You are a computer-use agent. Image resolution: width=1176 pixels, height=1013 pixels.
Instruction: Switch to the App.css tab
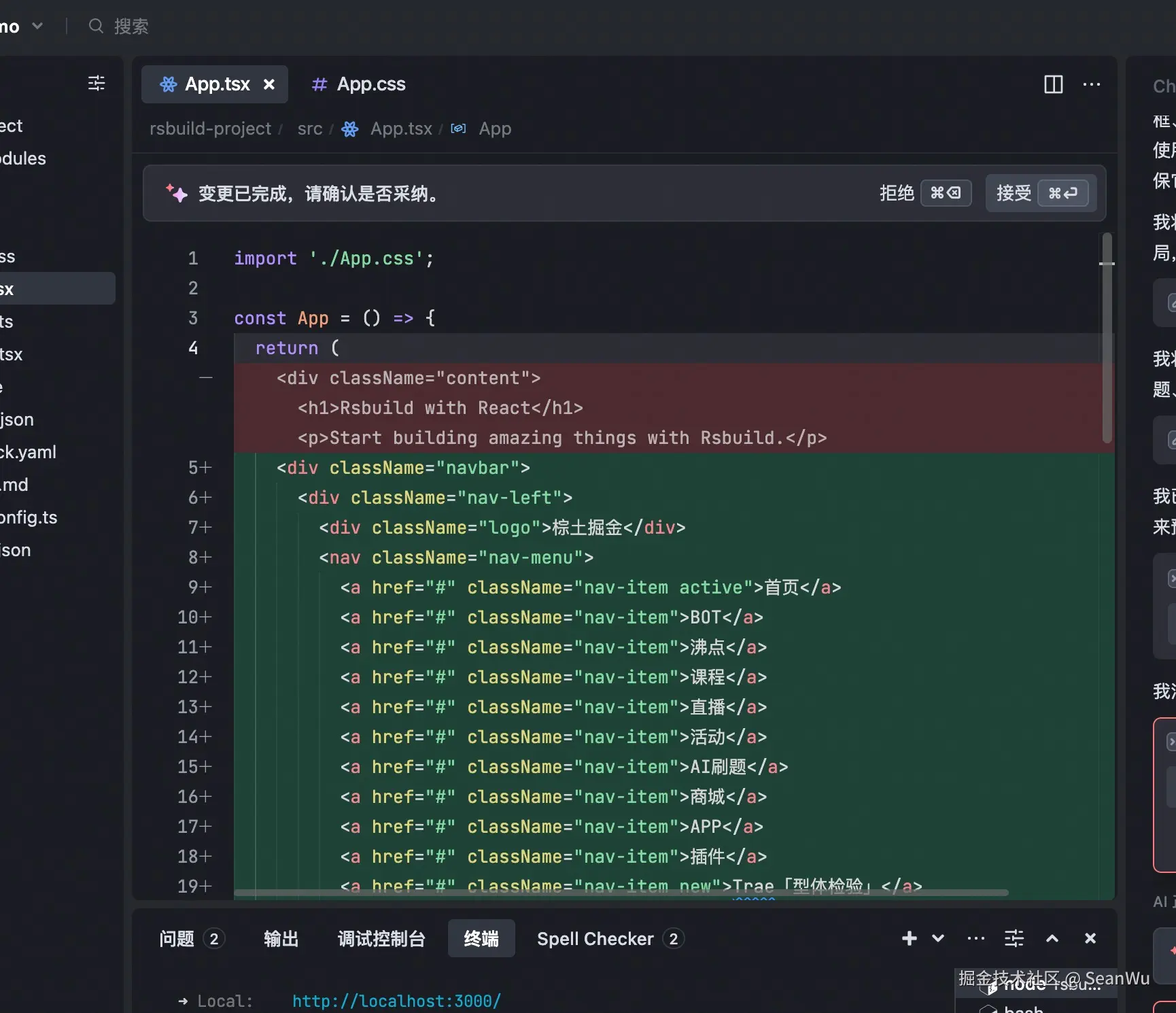(358, 84)
